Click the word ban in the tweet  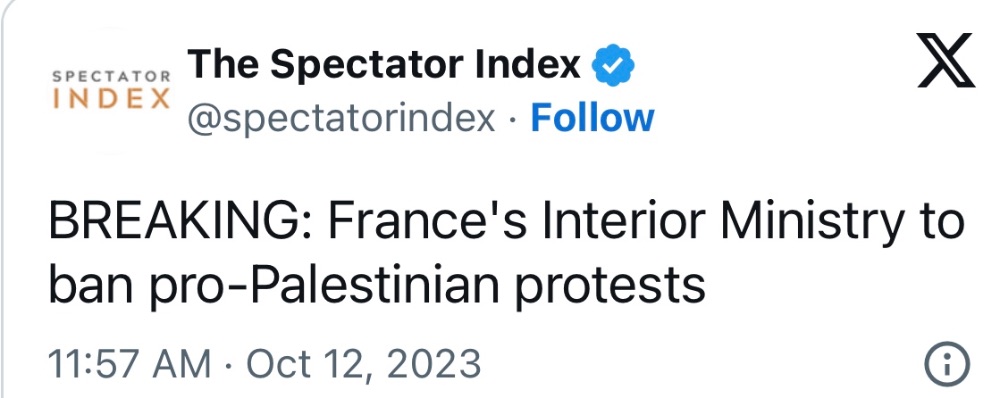point(99,284)
